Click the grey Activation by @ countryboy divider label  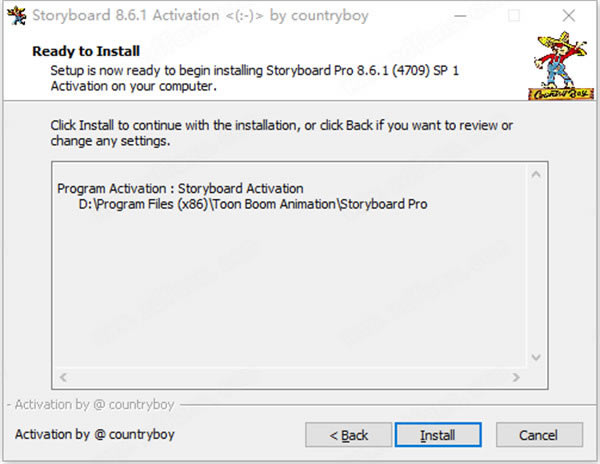pos(94,404)
